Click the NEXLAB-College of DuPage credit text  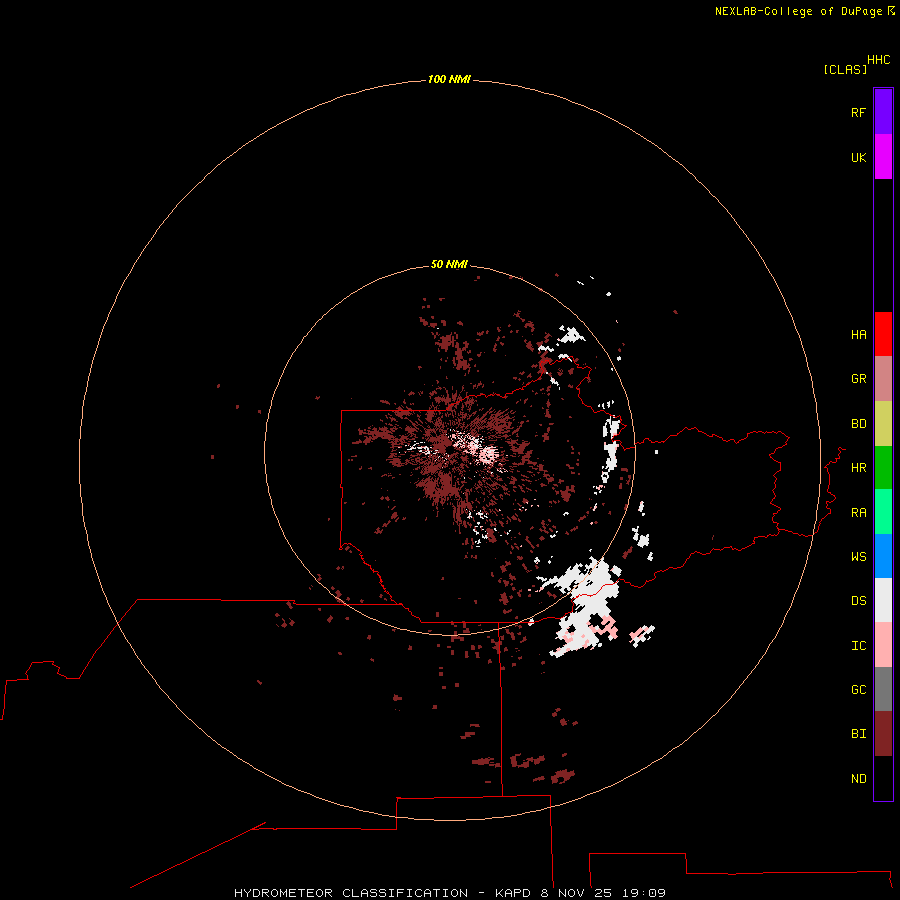click(798, 11)
